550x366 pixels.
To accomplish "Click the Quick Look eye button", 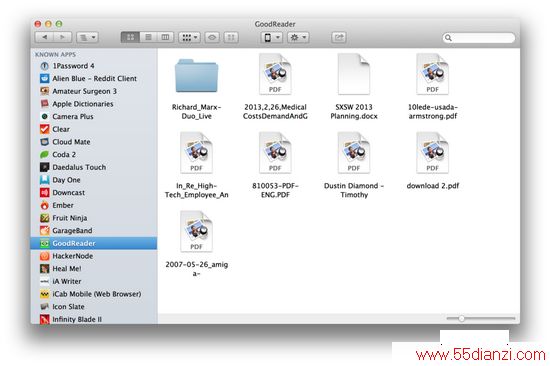I will pyautogui.click(x=212, y=37).
